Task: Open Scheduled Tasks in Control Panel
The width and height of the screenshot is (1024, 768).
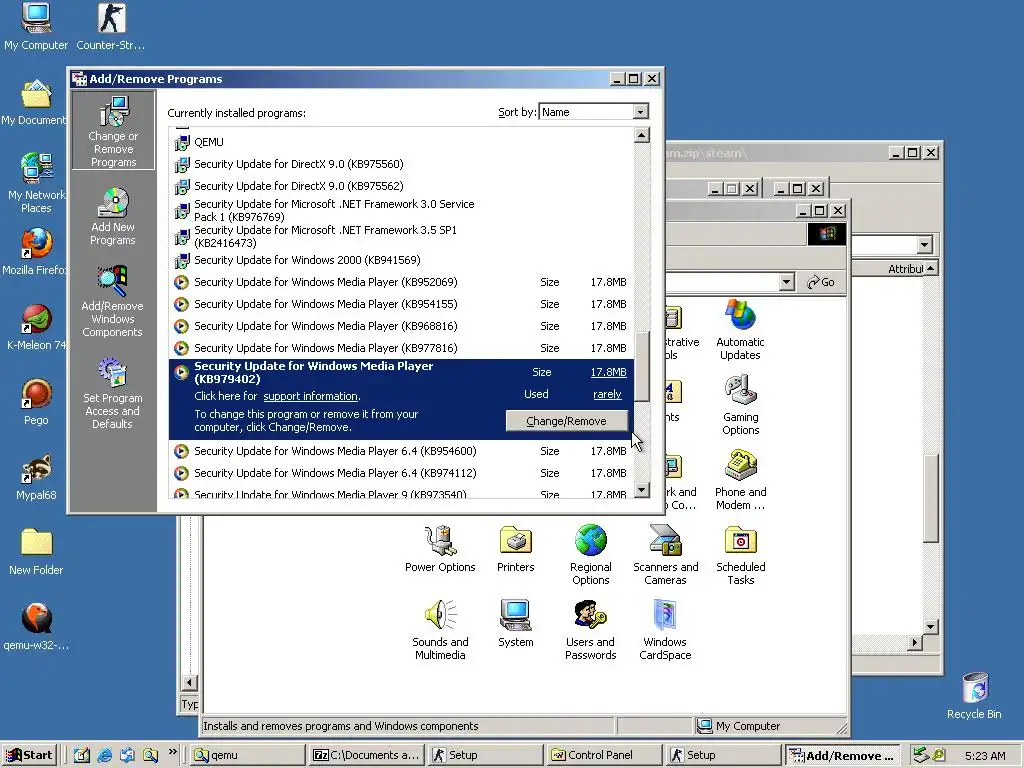Action: point(741,555)
